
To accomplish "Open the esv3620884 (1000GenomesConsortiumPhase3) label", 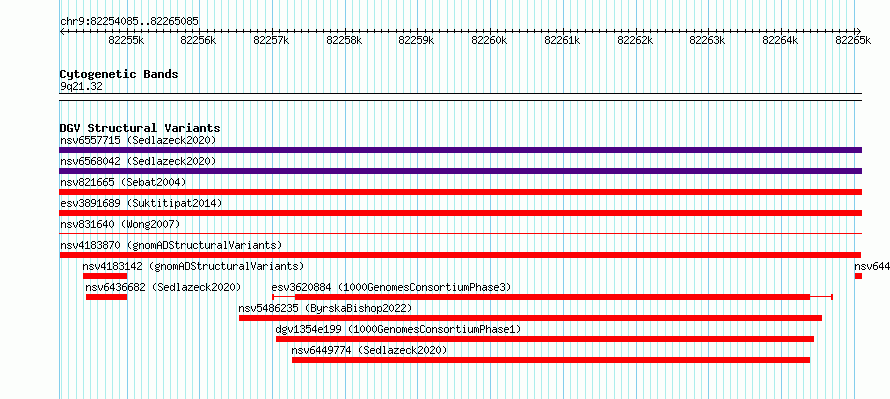I will pyautogui.click(x=392, y=287).
